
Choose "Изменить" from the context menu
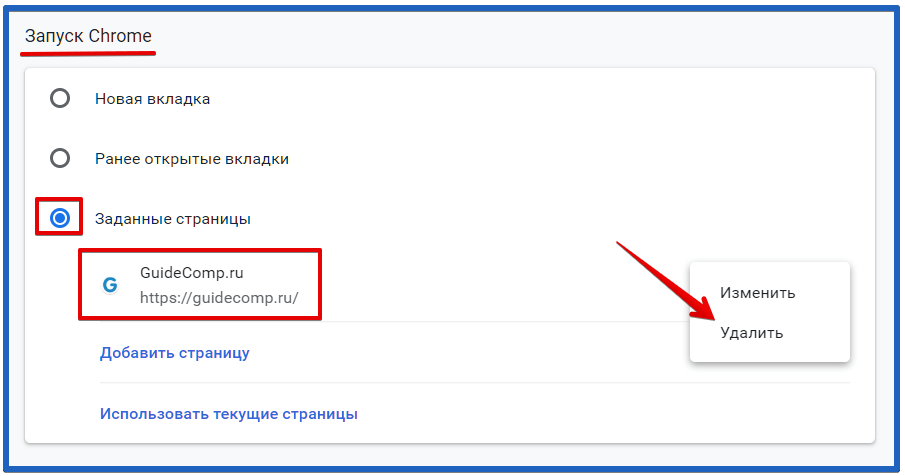[757, 293]
